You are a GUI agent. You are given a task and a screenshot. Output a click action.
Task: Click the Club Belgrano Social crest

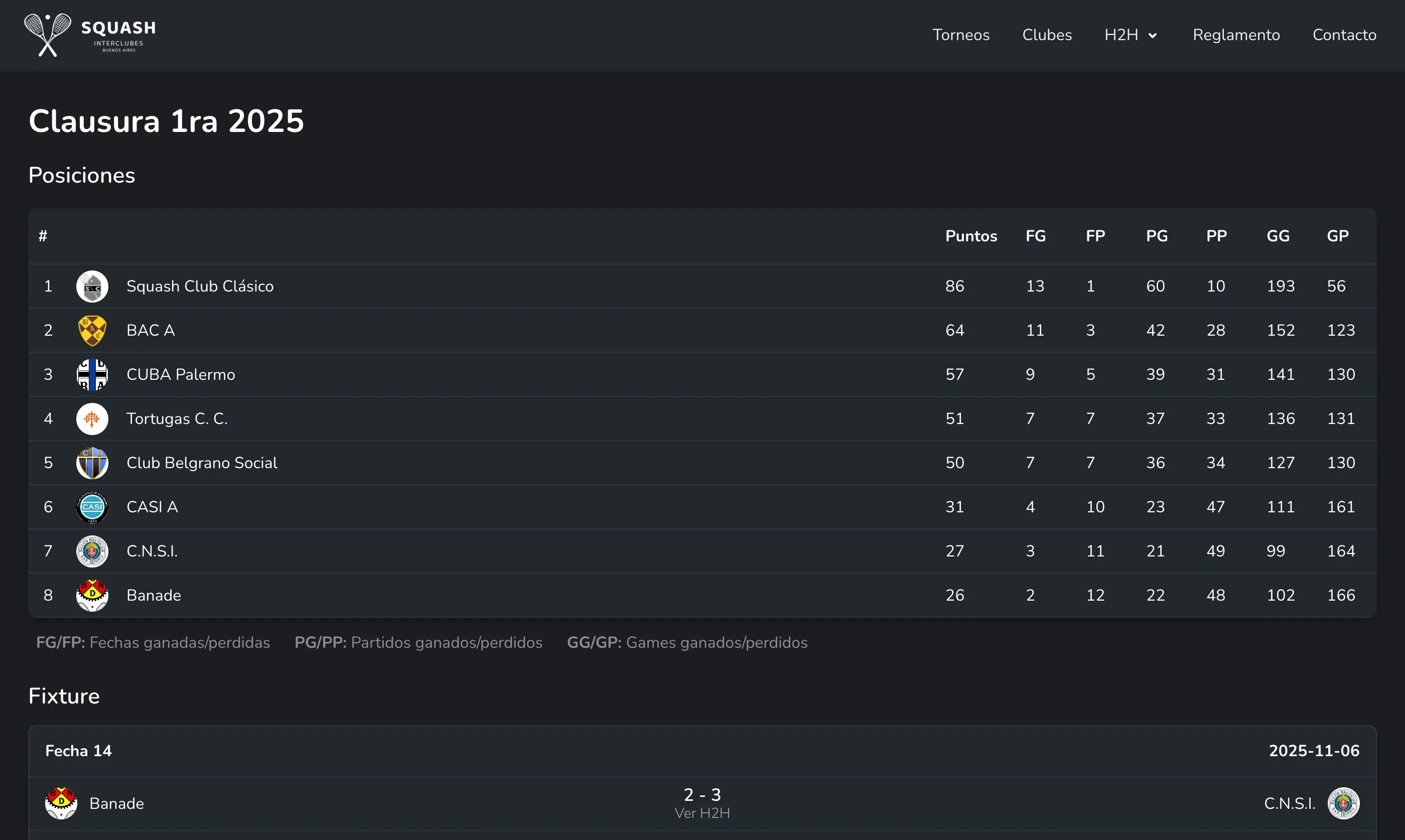click(x=92, y=463)
